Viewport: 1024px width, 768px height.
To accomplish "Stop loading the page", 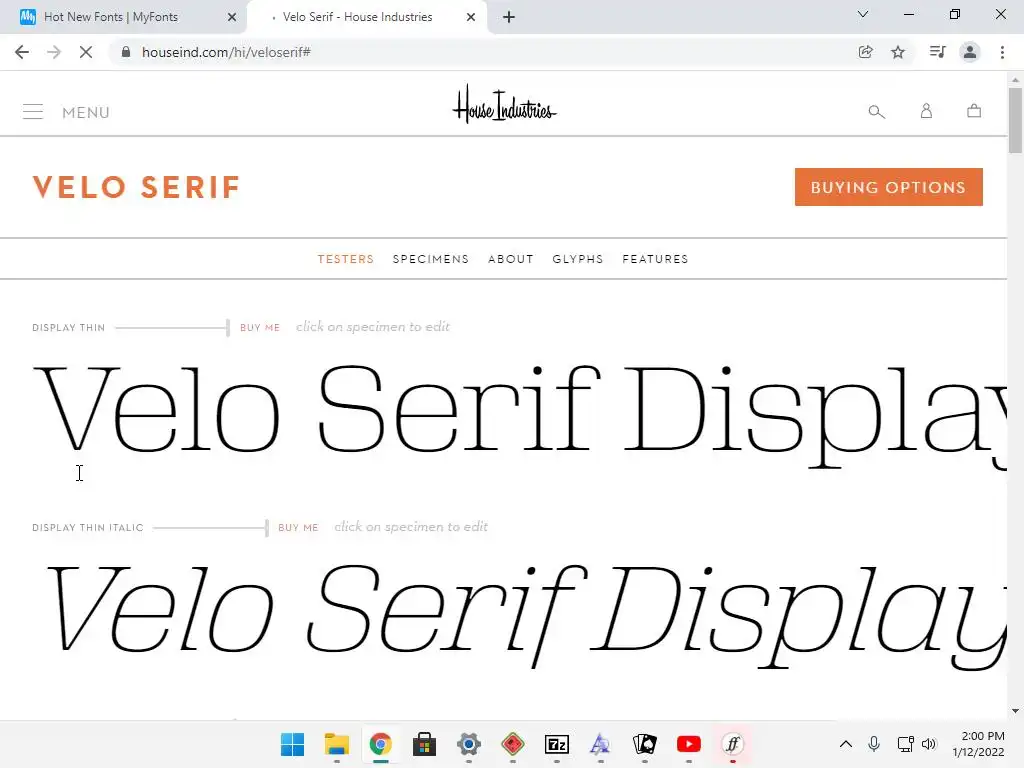I will pos(86,52).
